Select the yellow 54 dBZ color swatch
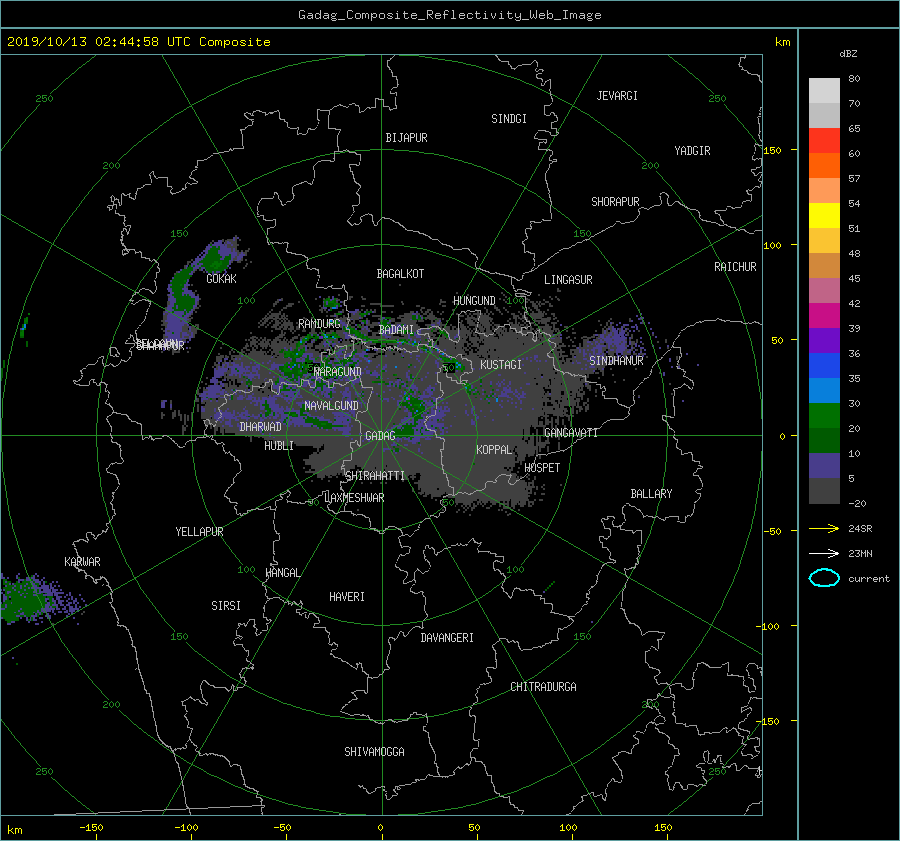The height and width of the screenshot is (841, 900). [824, 215]
